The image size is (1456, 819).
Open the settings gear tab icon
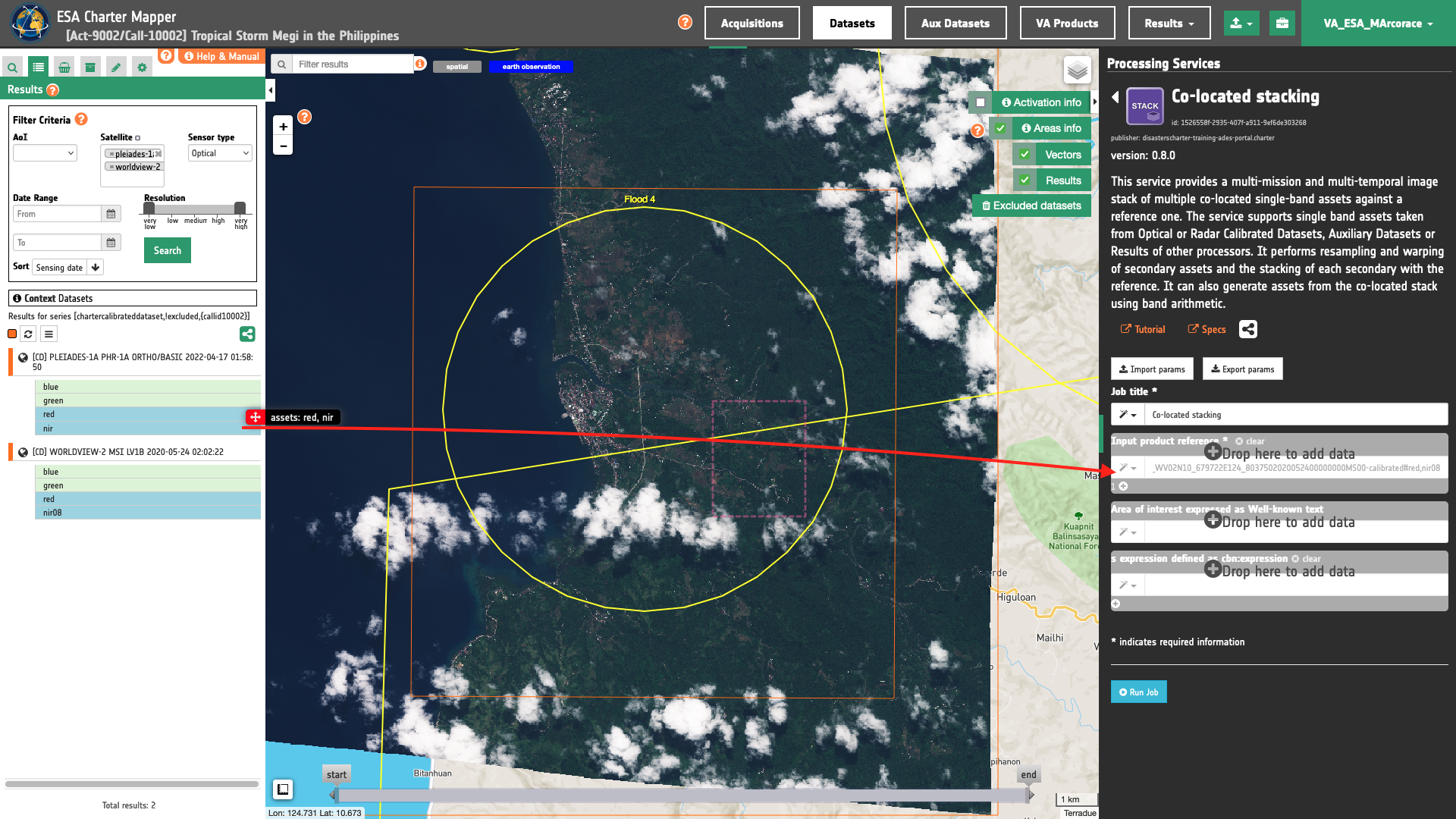pyautogui.click(x=142, y=67)
